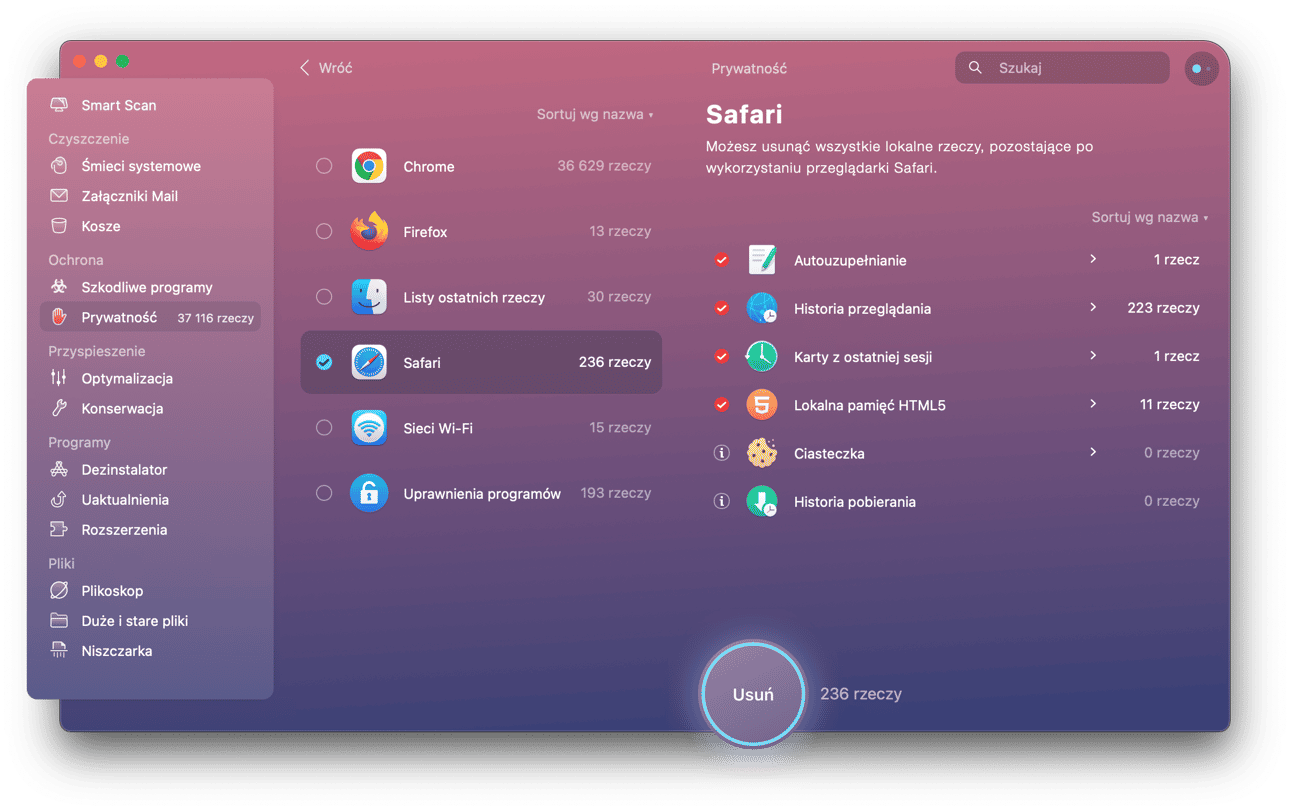Image resolution: width=1290 pixels, height=811 pixels.
Task: Uncheck the Lokalna pamięć HTML5 checkbox
Action: click(x=721, y=405)
